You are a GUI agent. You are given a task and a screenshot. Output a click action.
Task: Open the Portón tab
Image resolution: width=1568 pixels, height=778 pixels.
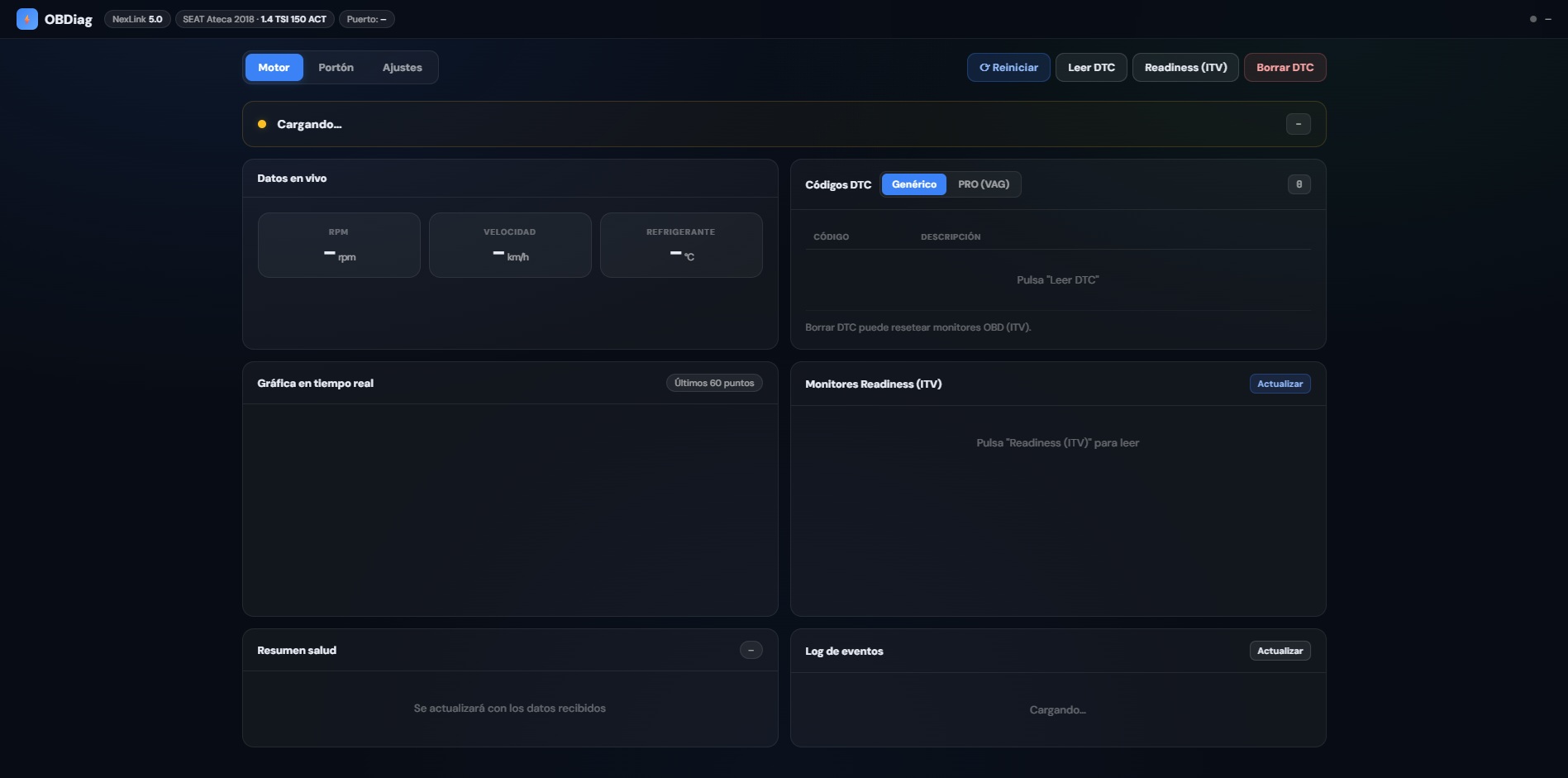336,68
